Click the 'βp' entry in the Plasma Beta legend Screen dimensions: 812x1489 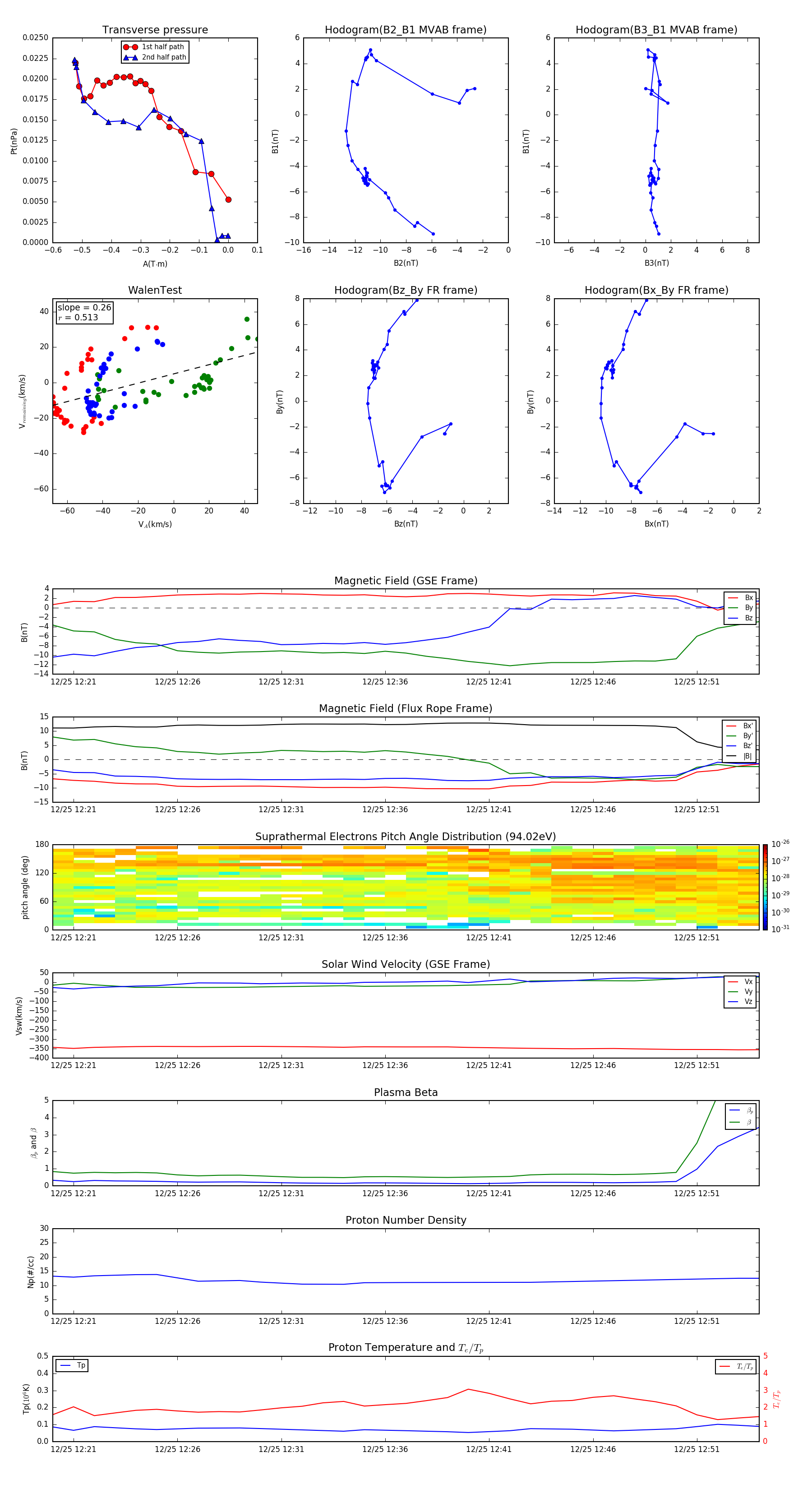(742, 1110)
